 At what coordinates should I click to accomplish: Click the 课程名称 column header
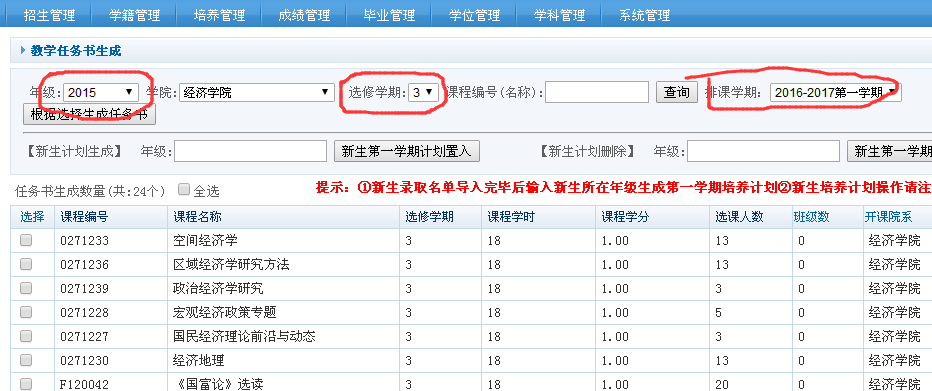[197, 217]
